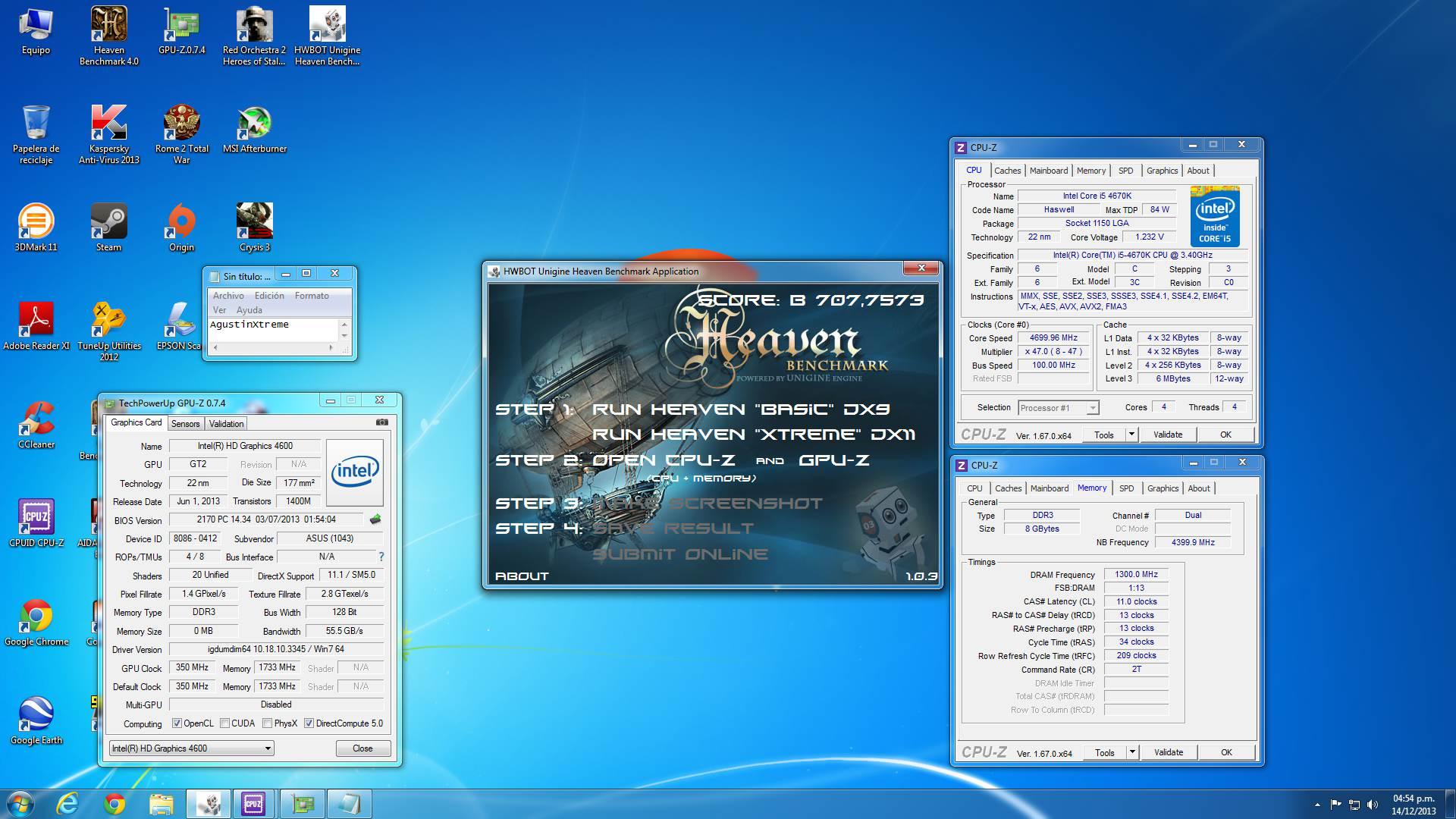Open Steam desktop shortcut
Viewport: 1456px width, 819px height.
coord(109,227)
